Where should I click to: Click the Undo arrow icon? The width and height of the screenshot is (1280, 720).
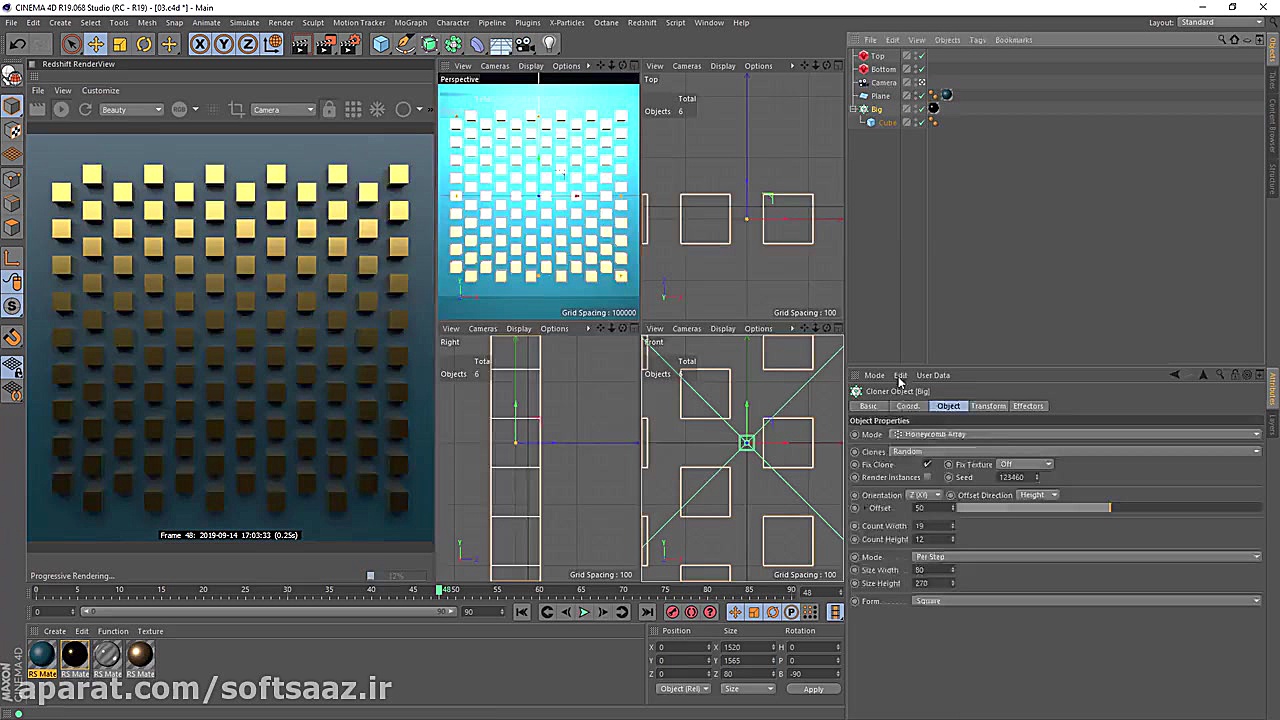[x=17, y=44]
